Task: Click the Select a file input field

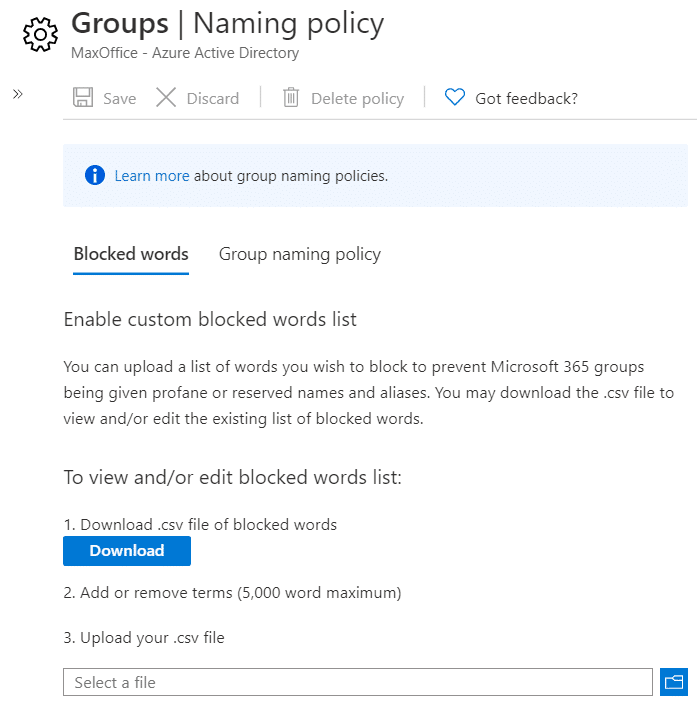Action: coord(358,682)
